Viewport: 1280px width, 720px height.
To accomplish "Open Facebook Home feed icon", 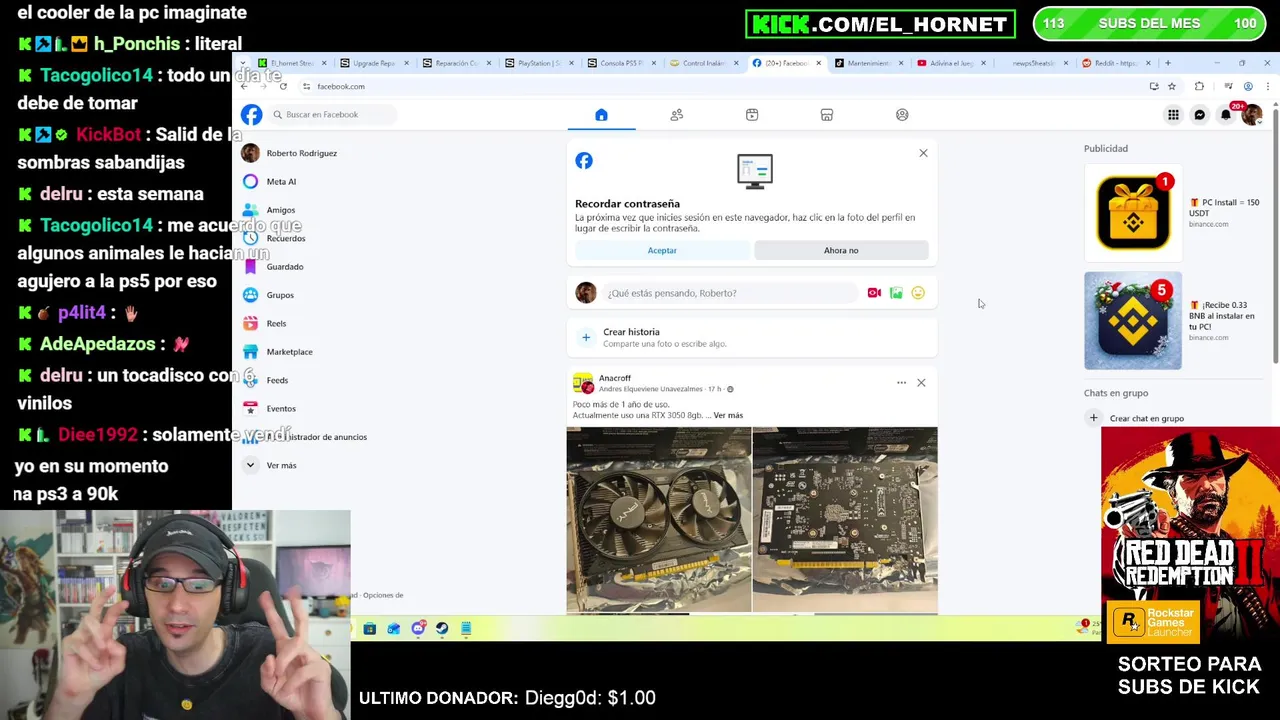I will pos(601,115).
